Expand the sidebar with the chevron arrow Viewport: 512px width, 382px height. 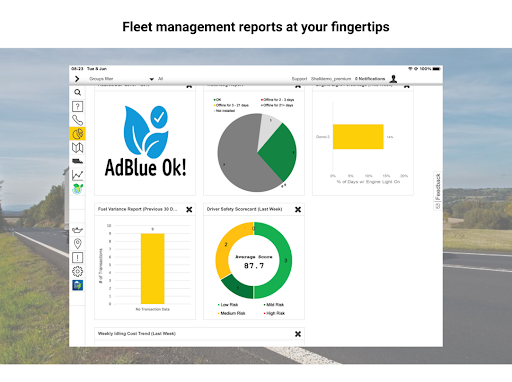tap(77, 79)
